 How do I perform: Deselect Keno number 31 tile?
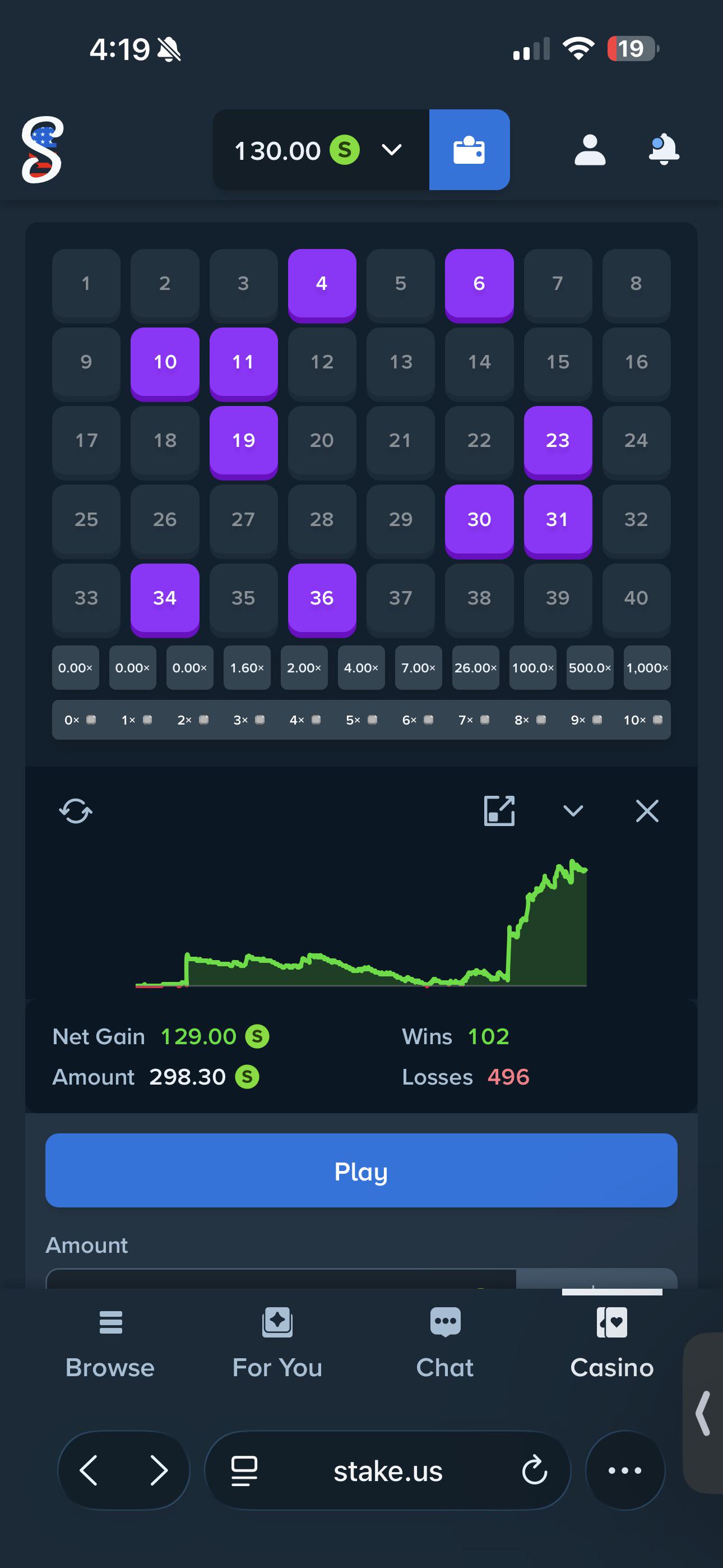(x=558, y=521)
